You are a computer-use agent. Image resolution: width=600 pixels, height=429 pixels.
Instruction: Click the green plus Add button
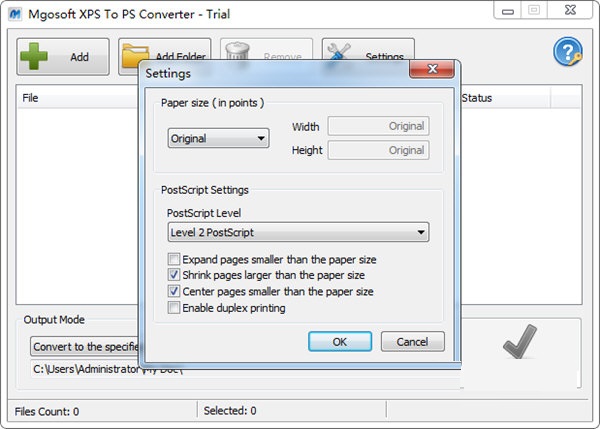tap(63, 57)
